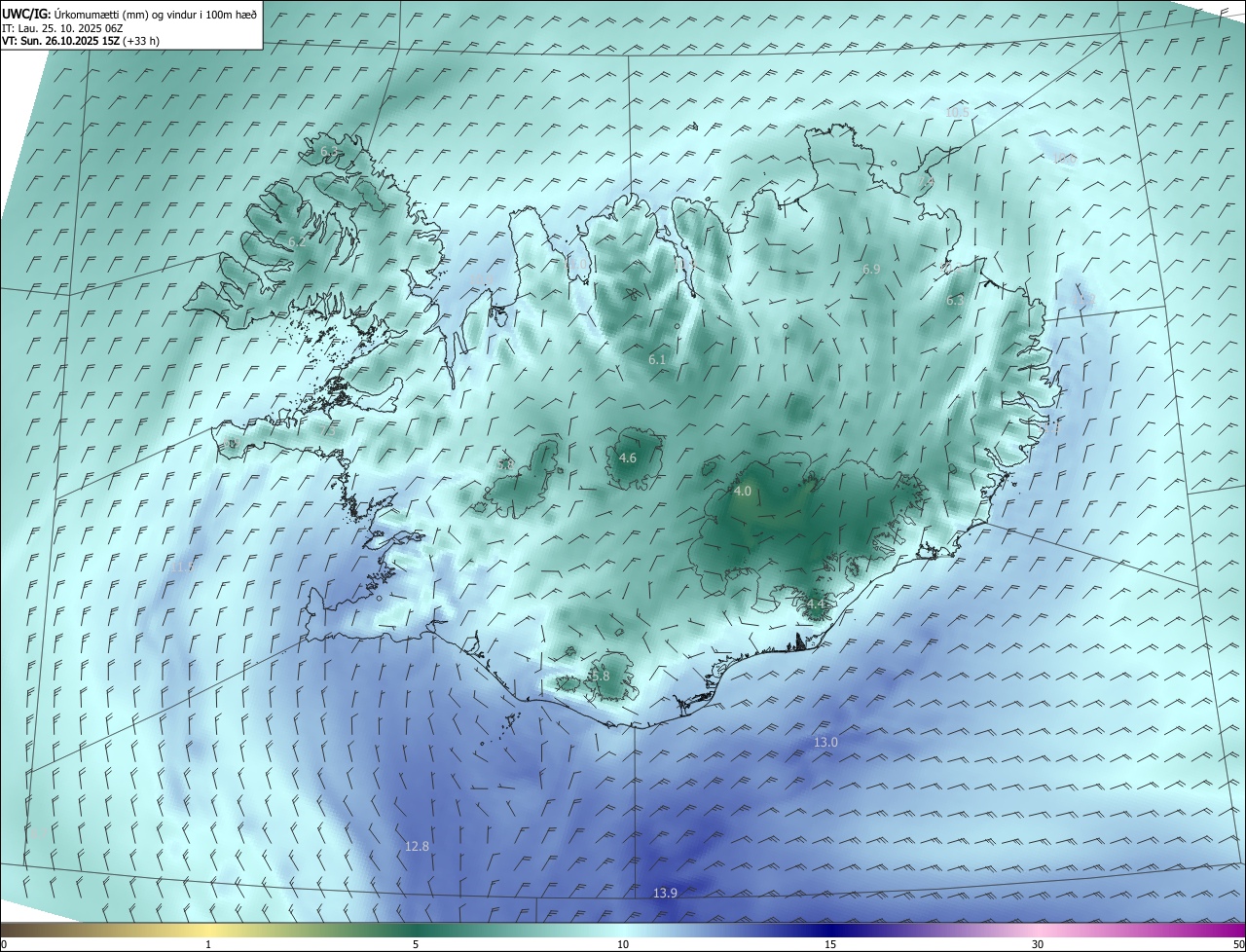Click the 'VT: Sun. 26.10.2025 15Z (+33 h)' line
Viewport: 1246px width, 952px height.
pos(81,41)
